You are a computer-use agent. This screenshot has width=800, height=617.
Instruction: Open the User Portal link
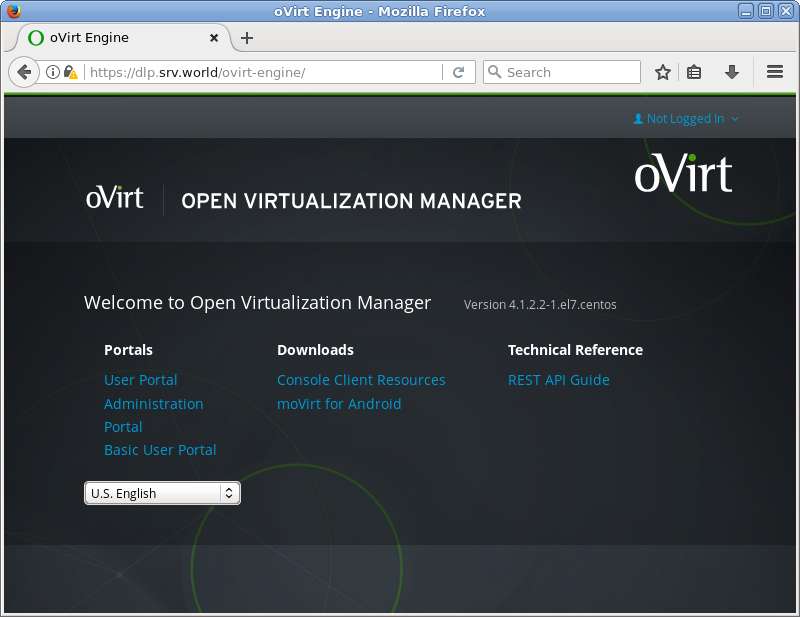pyautogui.click(x=140, y=380)
